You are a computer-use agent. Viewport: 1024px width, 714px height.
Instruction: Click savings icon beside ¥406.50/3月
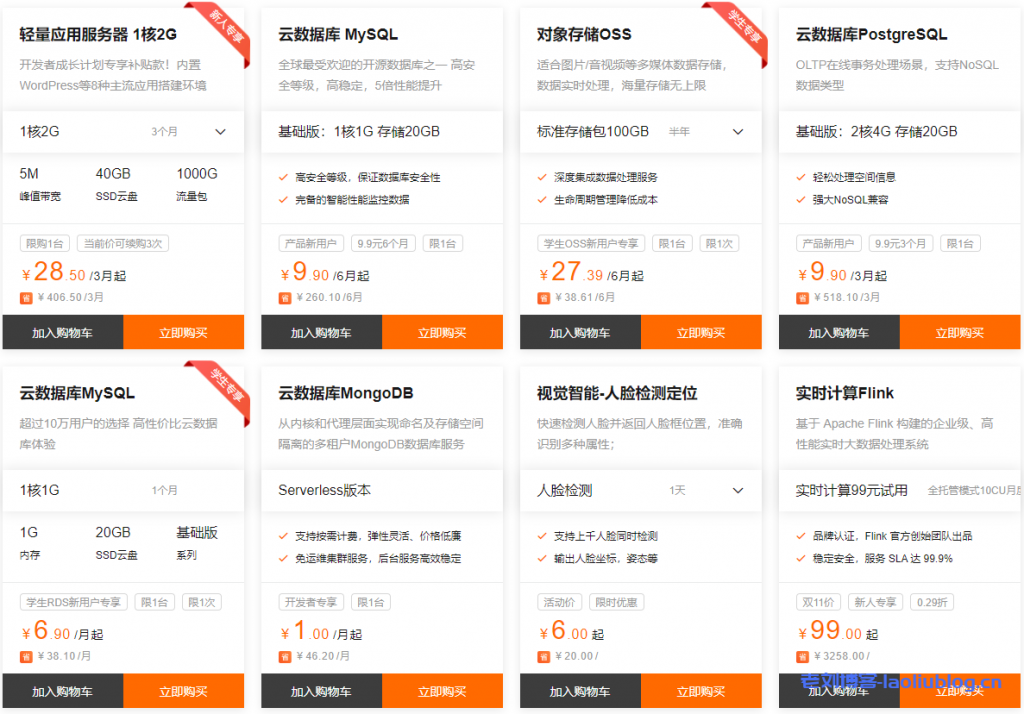click(x=26, y=297)
